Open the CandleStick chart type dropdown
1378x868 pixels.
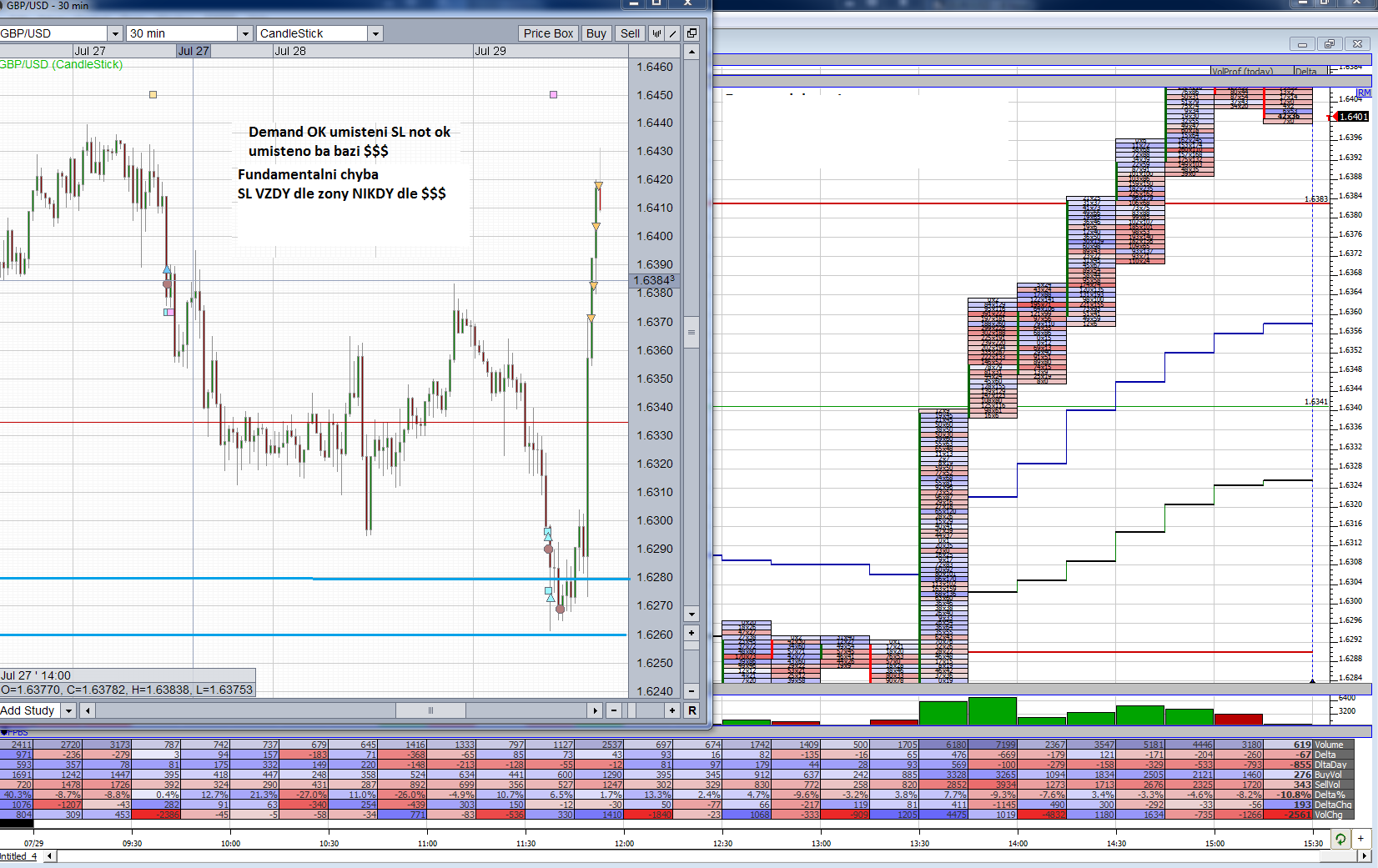375,33
